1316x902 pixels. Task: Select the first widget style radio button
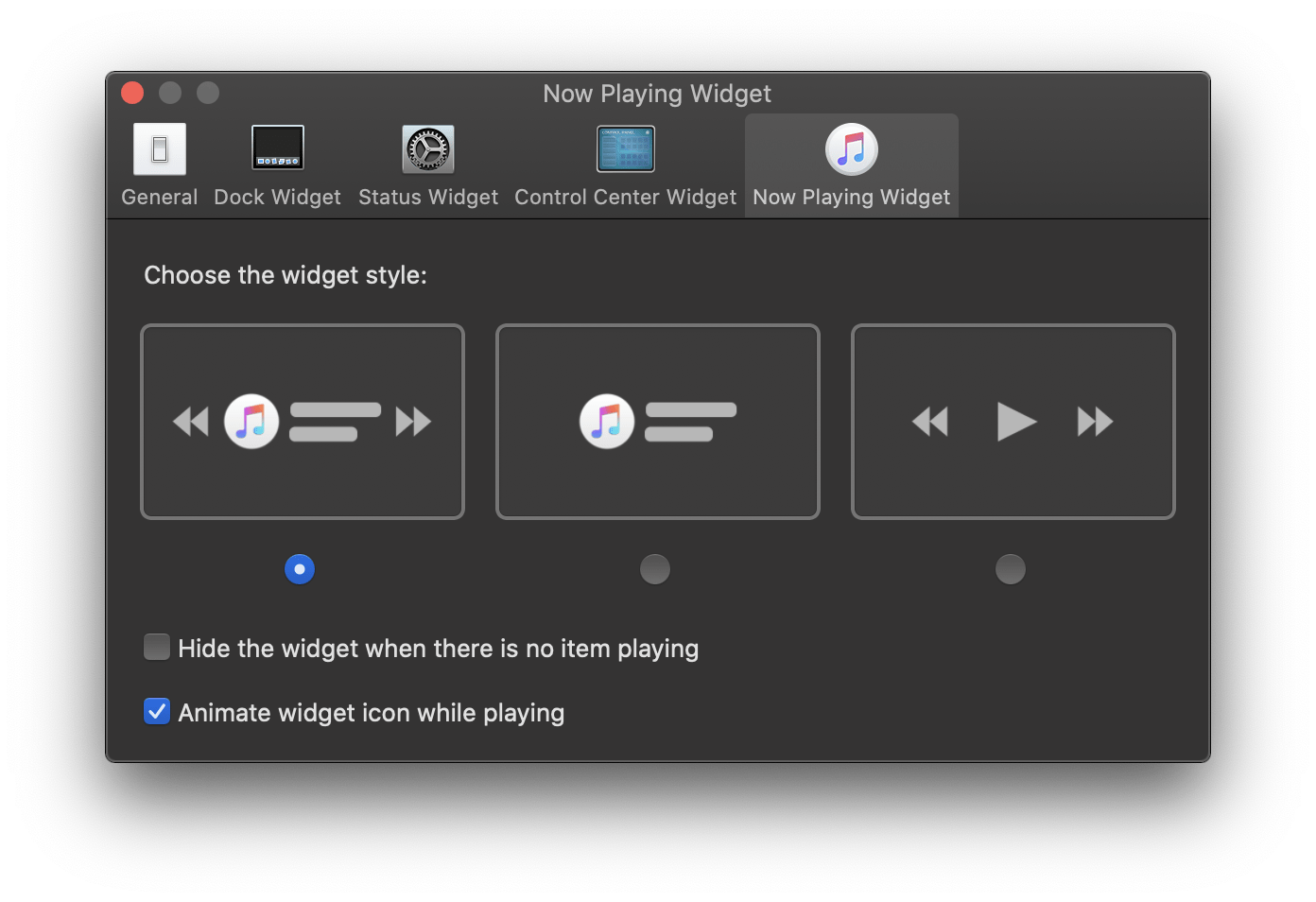pyautogui.click(x=300, y=569)
